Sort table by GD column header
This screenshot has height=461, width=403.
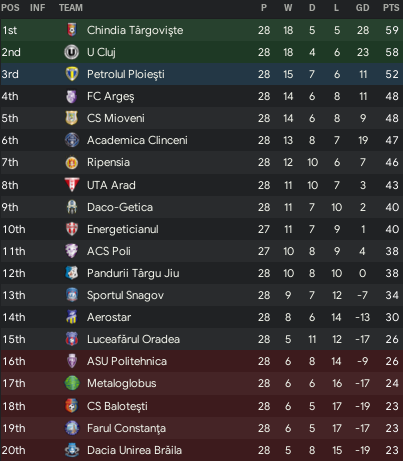coord(362,8)
